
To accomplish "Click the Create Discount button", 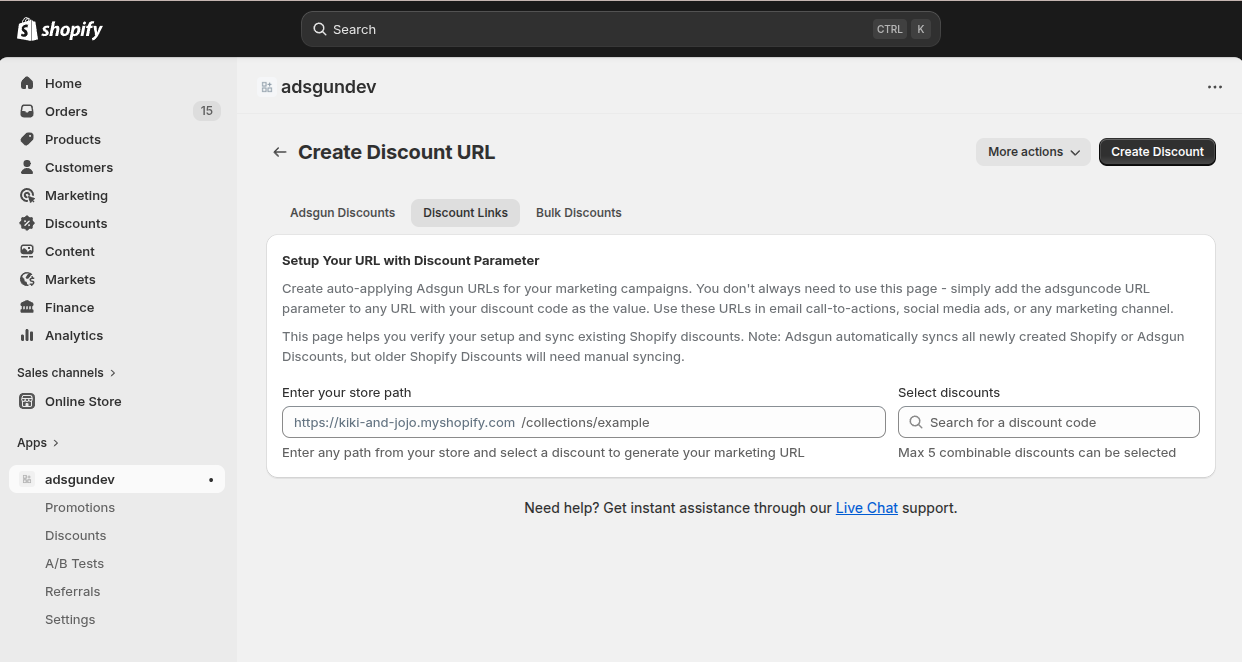I will (x=1157, y=152).
